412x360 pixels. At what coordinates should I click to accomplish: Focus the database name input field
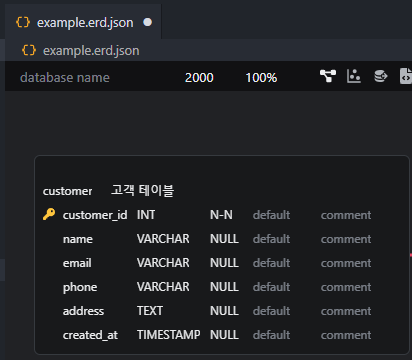[x=65, y=77]
